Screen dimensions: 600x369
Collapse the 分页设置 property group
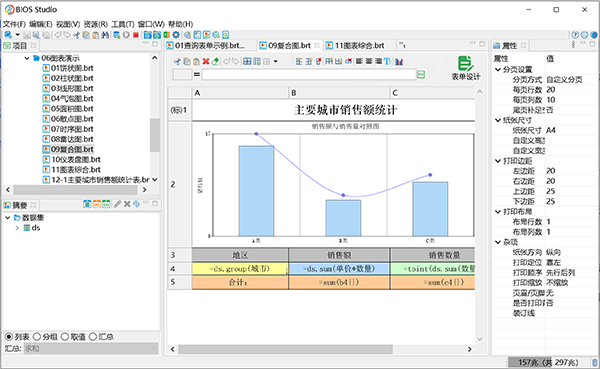498,69
